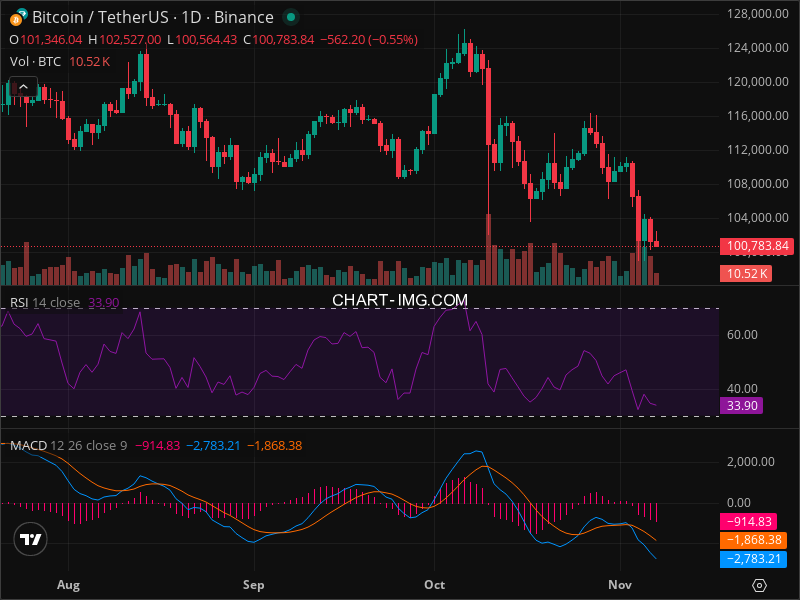Click the purple RSI value tag 33.90
The width and height of the screenshot is (800, 600).
pos(741,406)
